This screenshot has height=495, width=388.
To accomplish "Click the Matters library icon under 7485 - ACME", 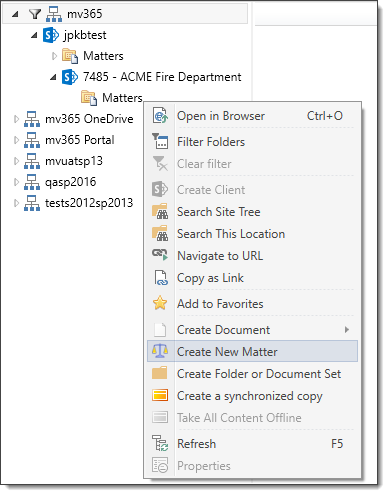I will (89, 98).
